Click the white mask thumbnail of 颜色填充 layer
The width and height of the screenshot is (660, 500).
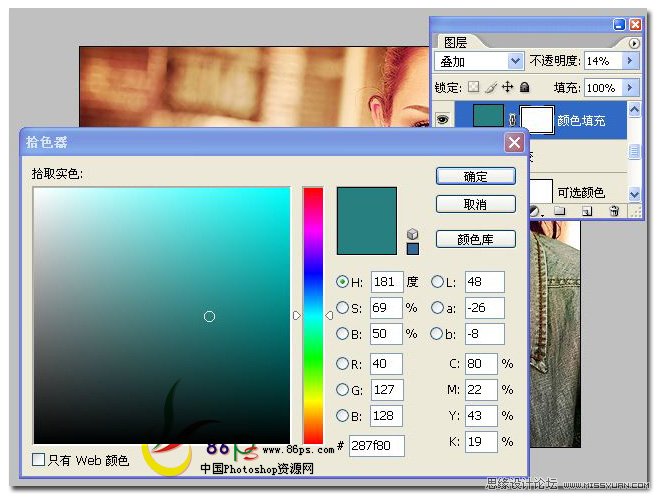pyautogui.click(x=537, y=120)
